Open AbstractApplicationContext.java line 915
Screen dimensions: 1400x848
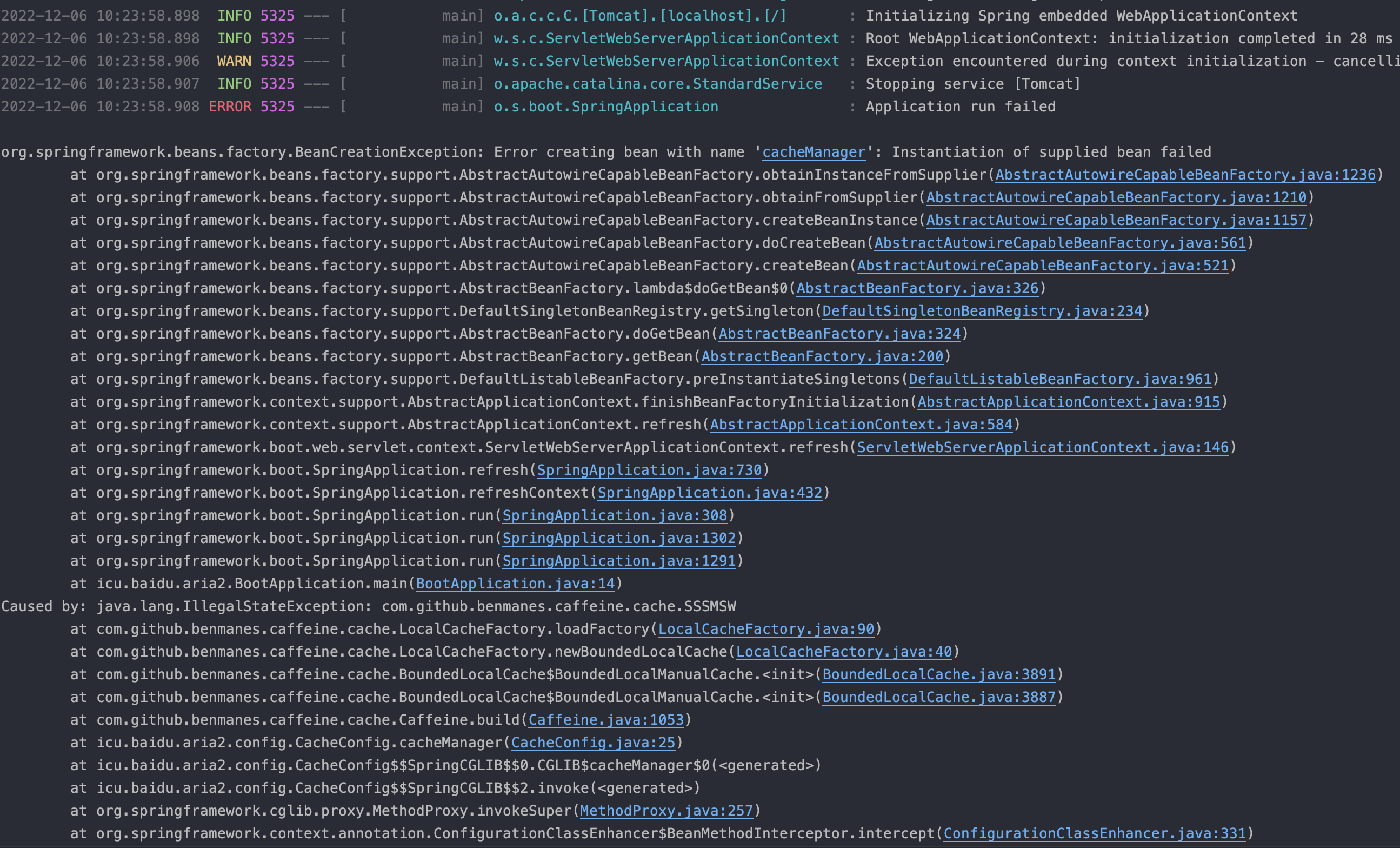[x=1069, y=402]
